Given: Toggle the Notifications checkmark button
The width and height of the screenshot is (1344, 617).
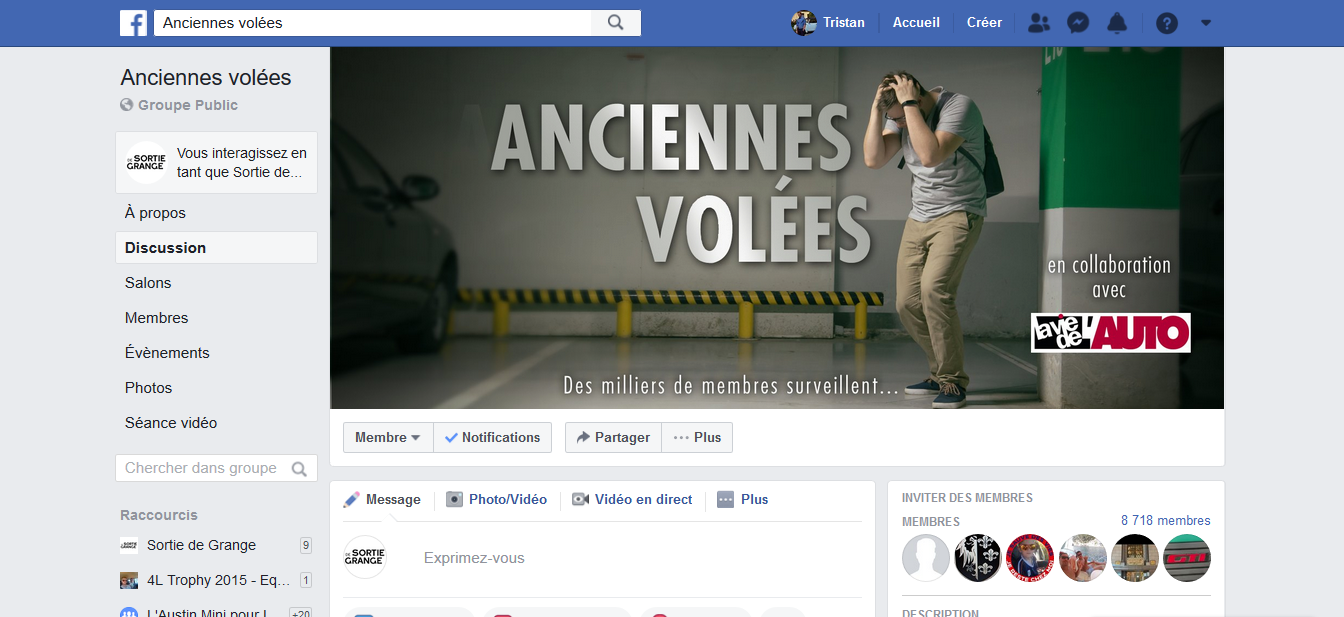Looking at the screenshot, I should coord(492,438).
